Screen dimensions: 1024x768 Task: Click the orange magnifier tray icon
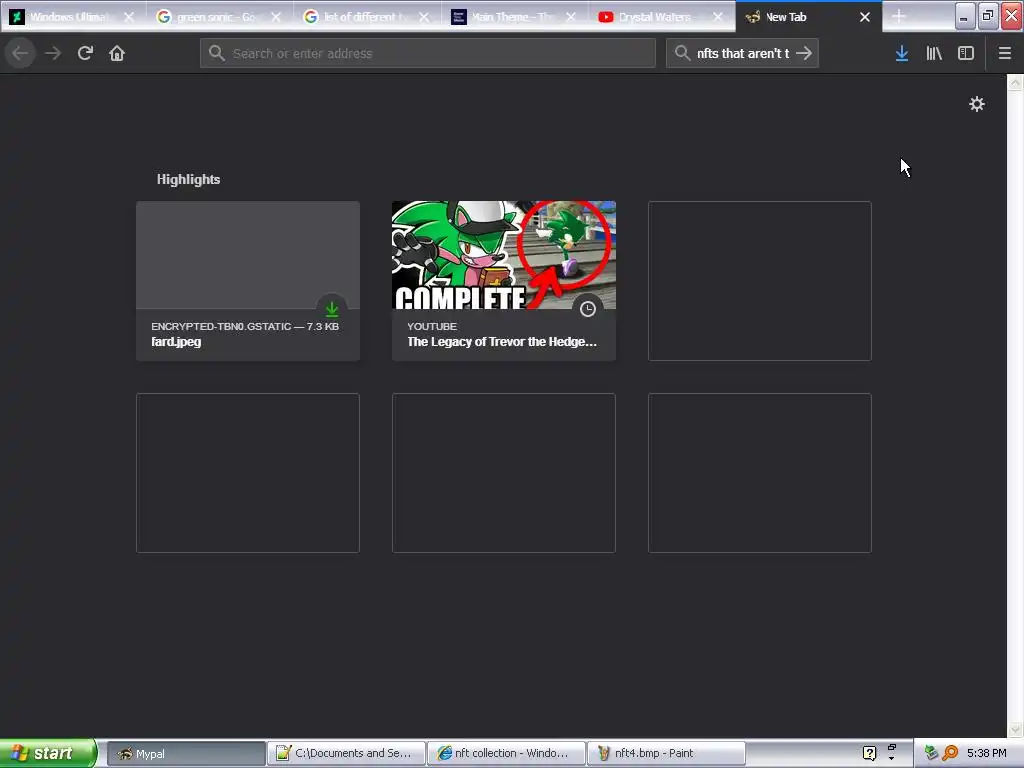950,753
